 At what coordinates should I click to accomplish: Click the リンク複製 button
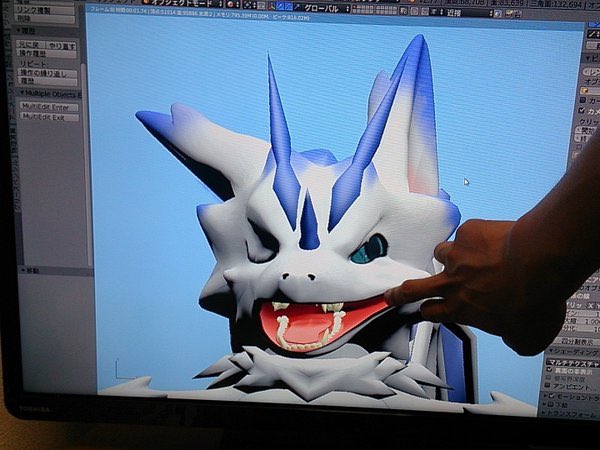[x=44, y=10]
